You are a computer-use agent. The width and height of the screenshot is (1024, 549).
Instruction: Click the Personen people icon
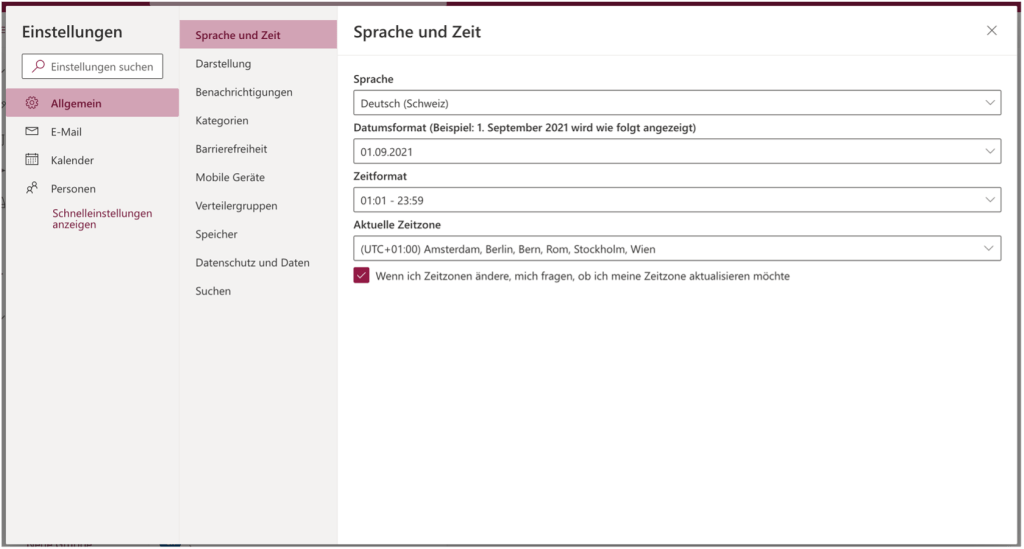point(32,188)
